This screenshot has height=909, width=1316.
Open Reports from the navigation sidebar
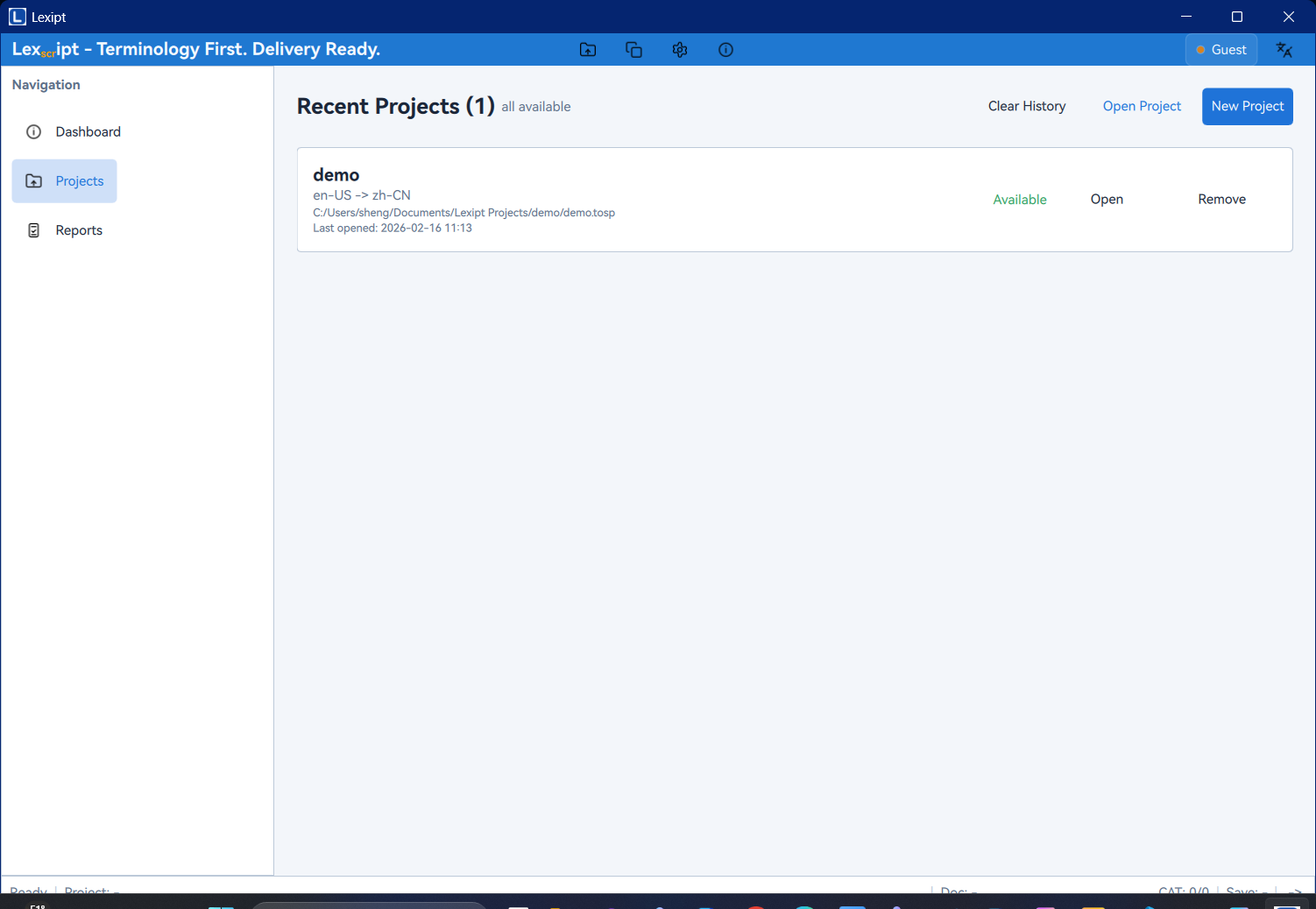click(x=79, y=230)
